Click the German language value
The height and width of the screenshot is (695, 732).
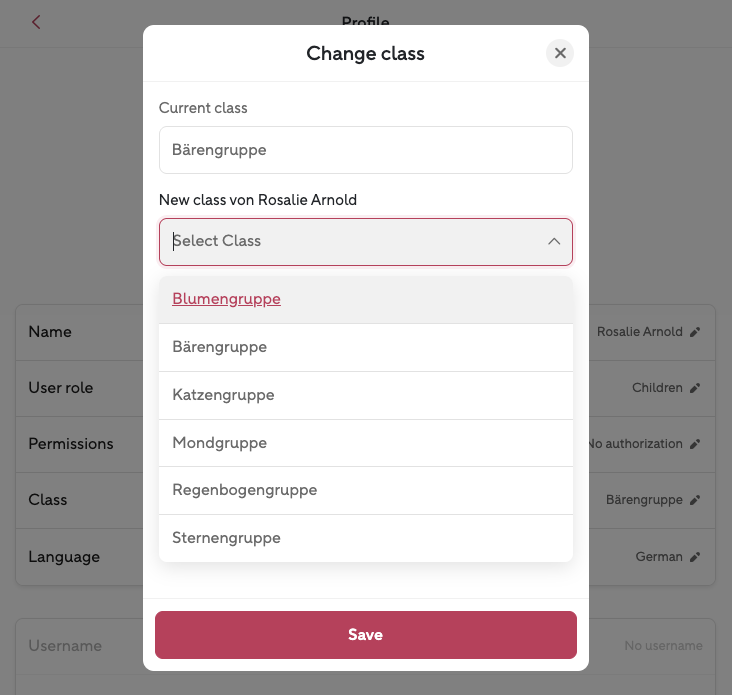659,557
